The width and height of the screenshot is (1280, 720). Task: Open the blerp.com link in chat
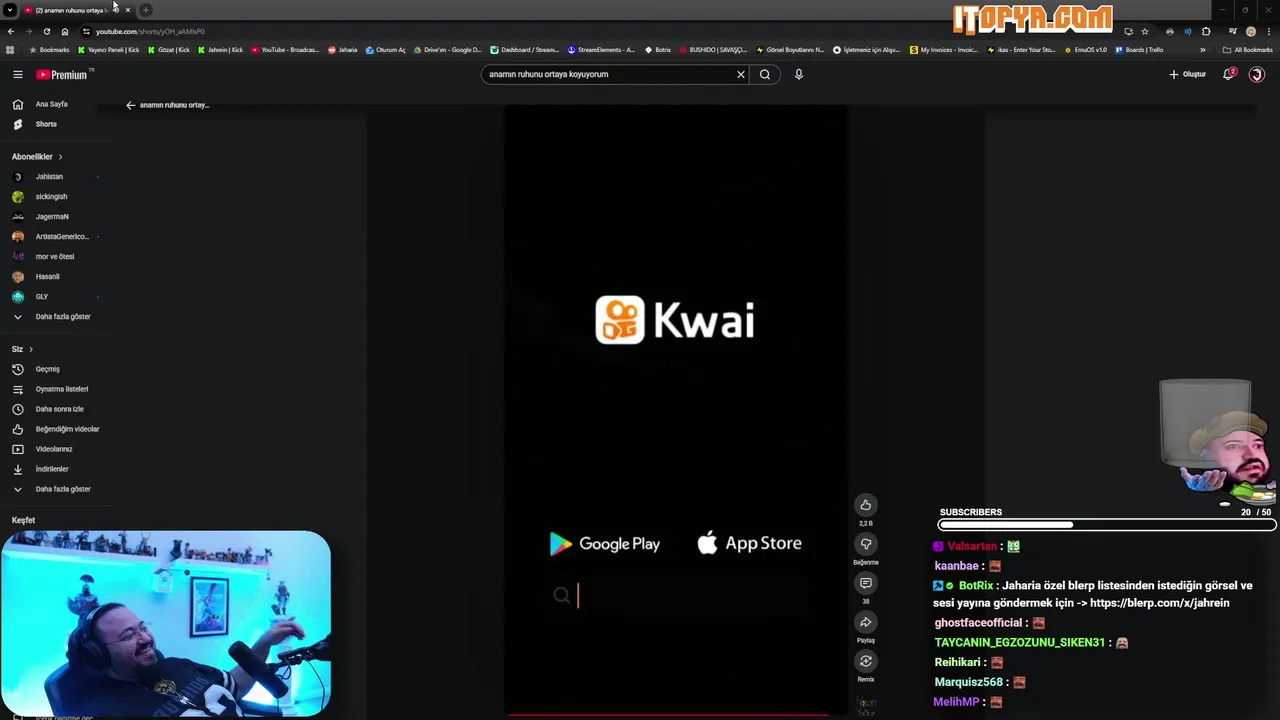1159,603
